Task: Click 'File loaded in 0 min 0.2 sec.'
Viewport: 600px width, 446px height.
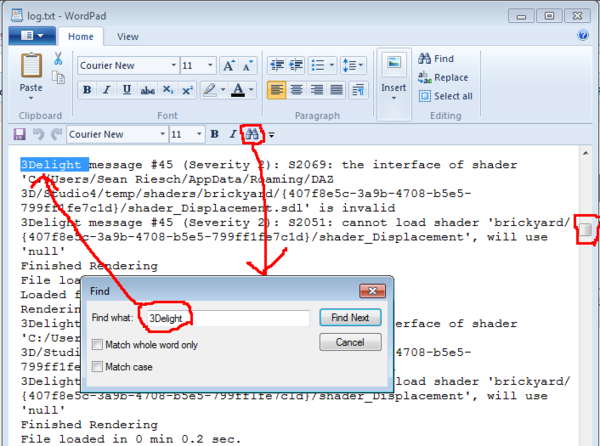Action: [x=131, y=439]
